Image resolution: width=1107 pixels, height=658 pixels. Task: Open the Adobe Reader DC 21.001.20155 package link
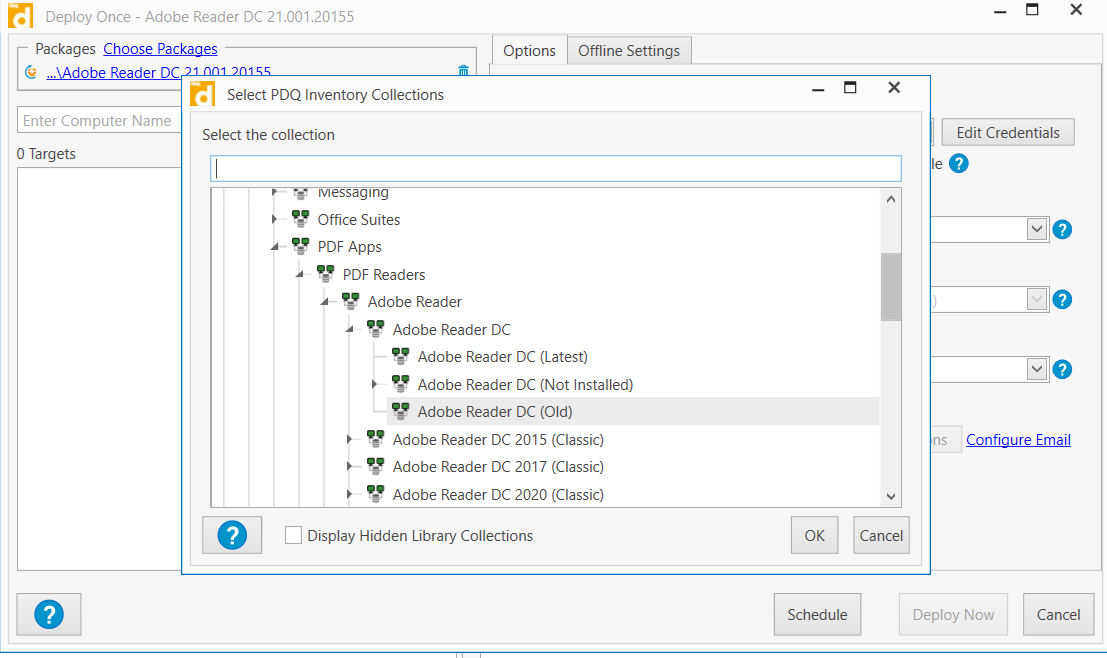click(158, 72)
